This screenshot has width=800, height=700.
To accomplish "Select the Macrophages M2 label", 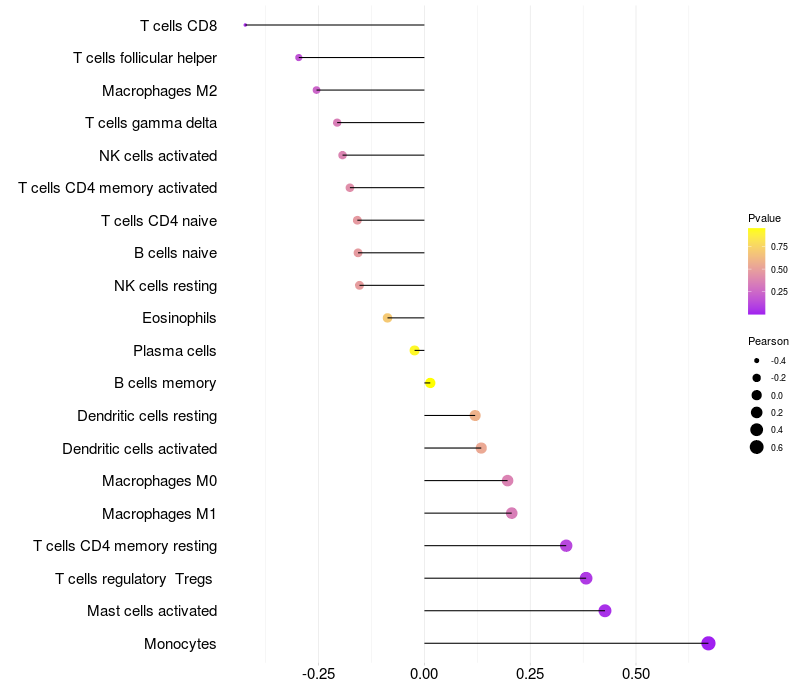I will pos(160,91).
